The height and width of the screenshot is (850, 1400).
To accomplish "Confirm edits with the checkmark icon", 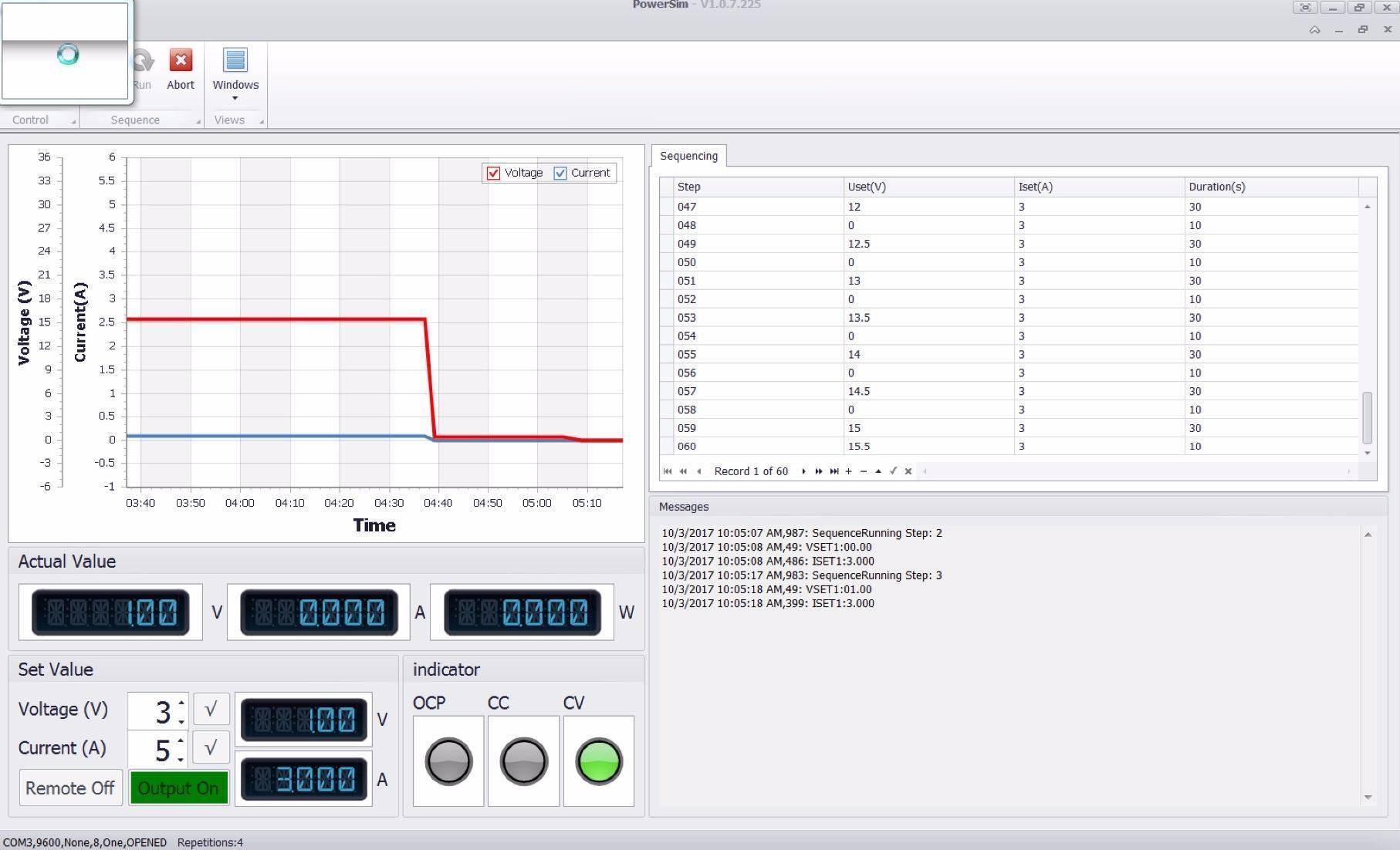I will coord(893,471).
